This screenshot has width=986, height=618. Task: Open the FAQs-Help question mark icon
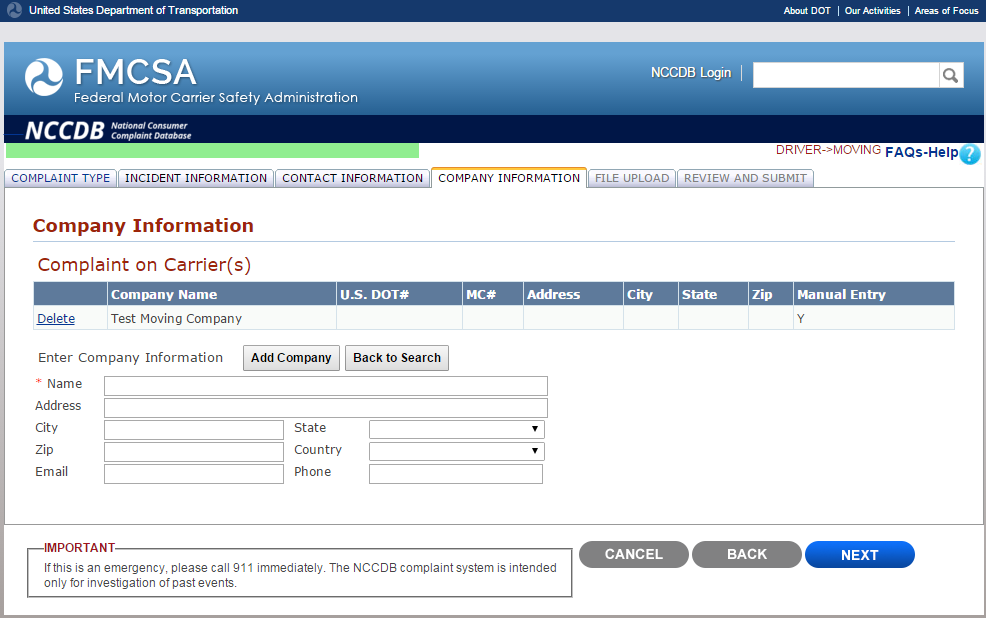coord(970,153)
